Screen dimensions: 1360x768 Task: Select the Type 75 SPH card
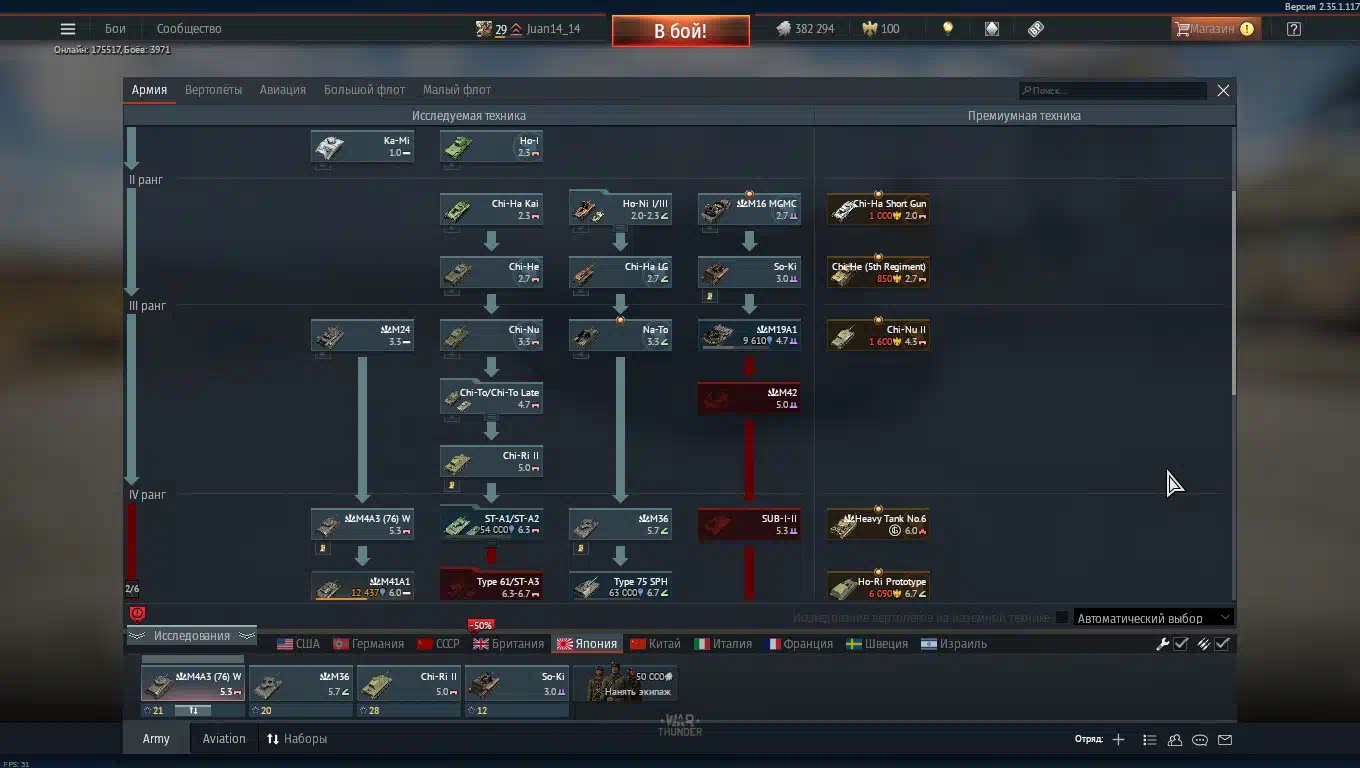620,587
